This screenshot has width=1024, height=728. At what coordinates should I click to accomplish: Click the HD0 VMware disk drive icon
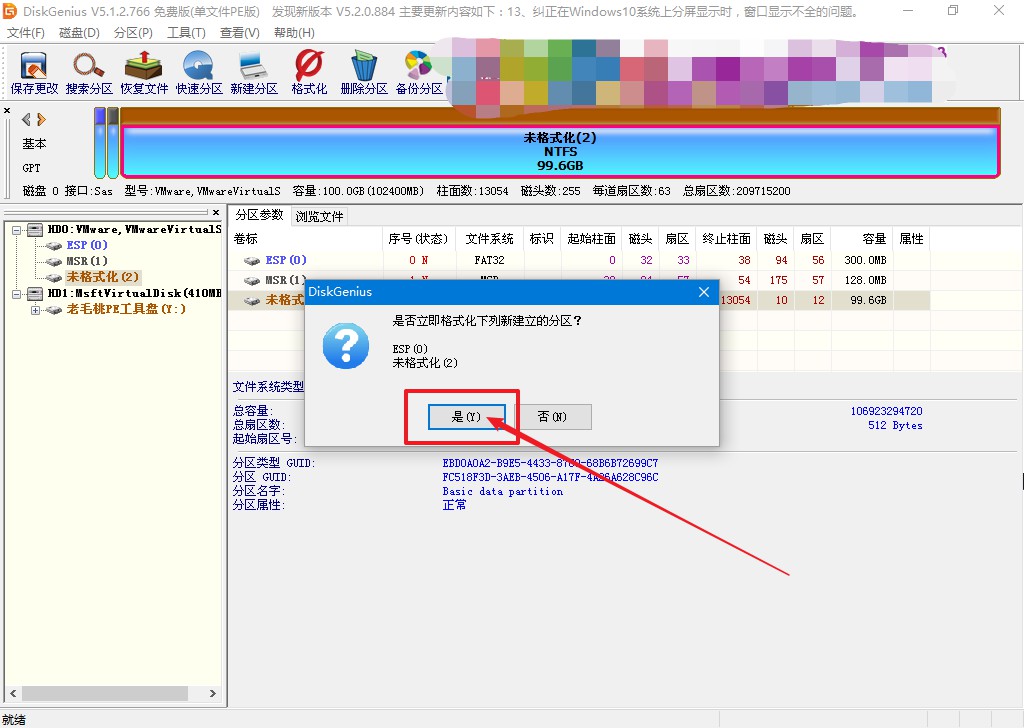pyautogui.click(x=35, y=229)
